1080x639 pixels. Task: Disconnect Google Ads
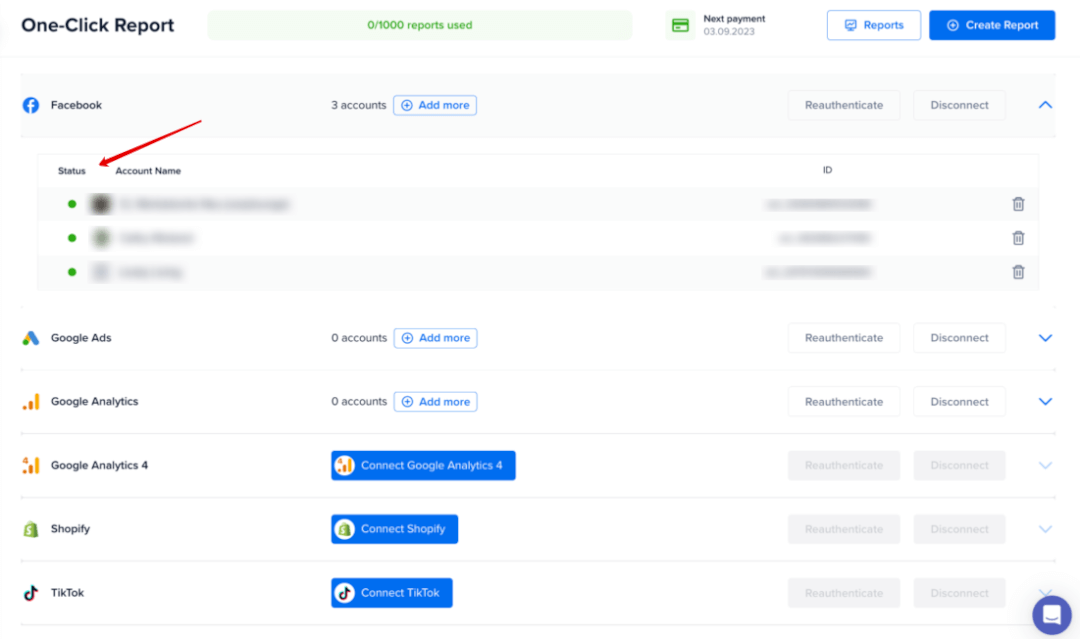(959, 338)
